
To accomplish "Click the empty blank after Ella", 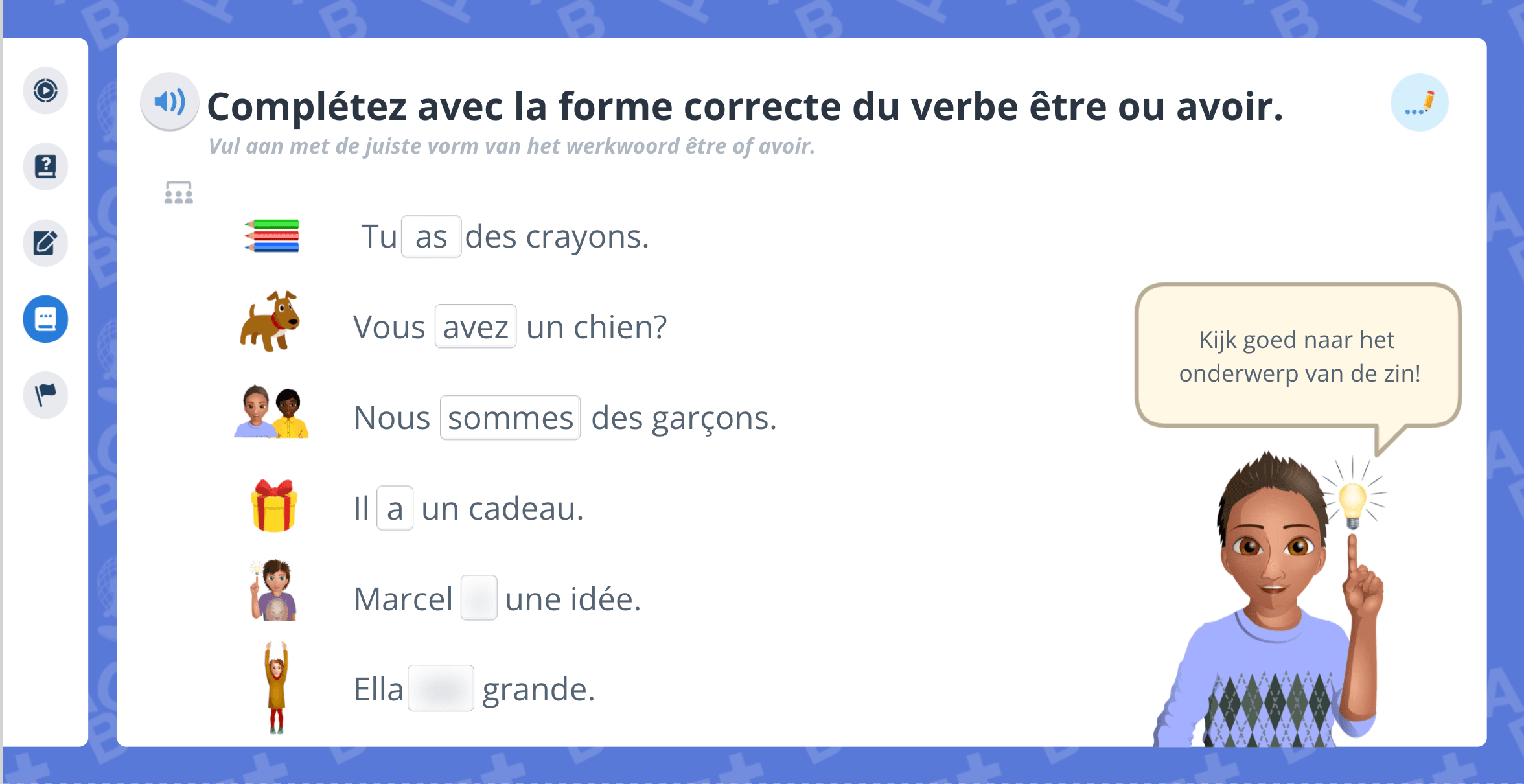I will tap(441, 688).
